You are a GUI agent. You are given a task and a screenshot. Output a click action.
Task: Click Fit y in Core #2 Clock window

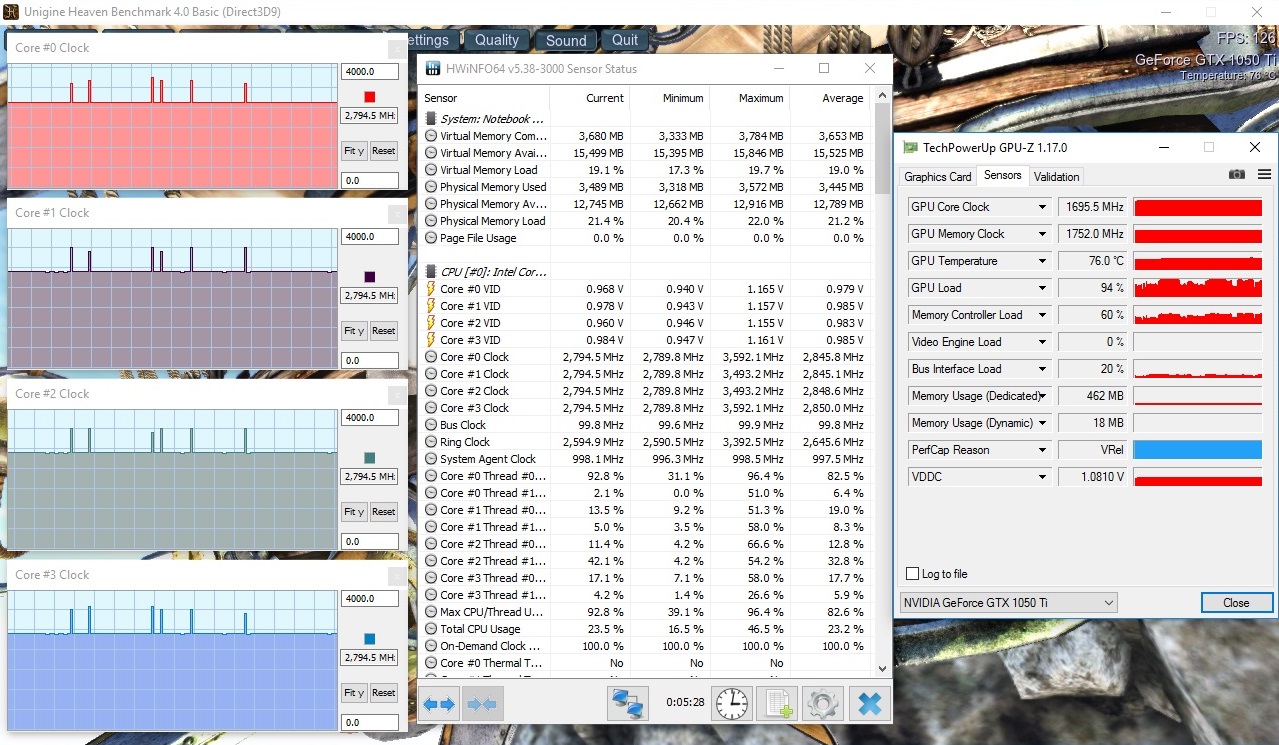pyautogui.click(x=354, y=512)
